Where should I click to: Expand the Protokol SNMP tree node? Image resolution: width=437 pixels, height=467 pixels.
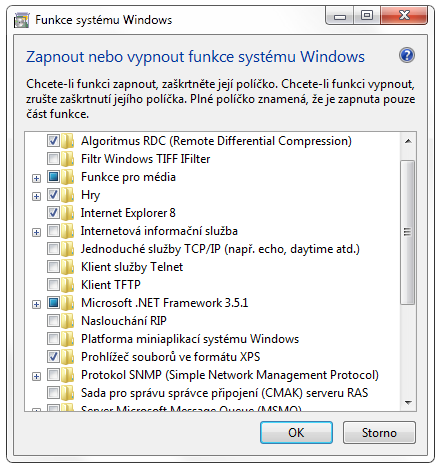pyautogui.click(x=36, y=376)
